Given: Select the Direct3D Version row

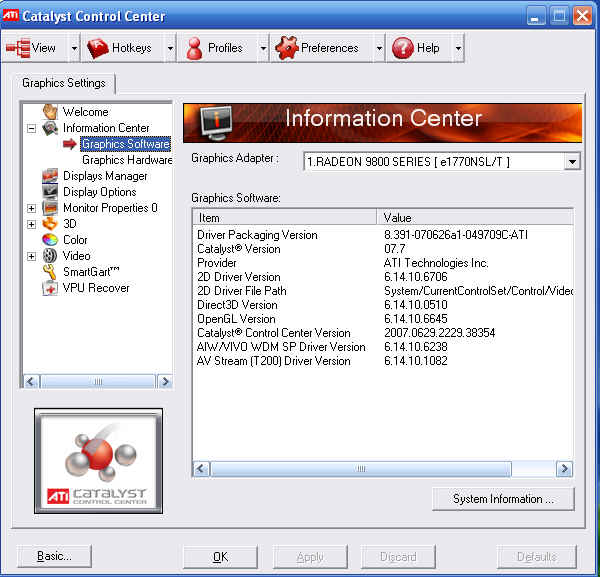Looking at the screenshot, I should [x=383, y=305].
